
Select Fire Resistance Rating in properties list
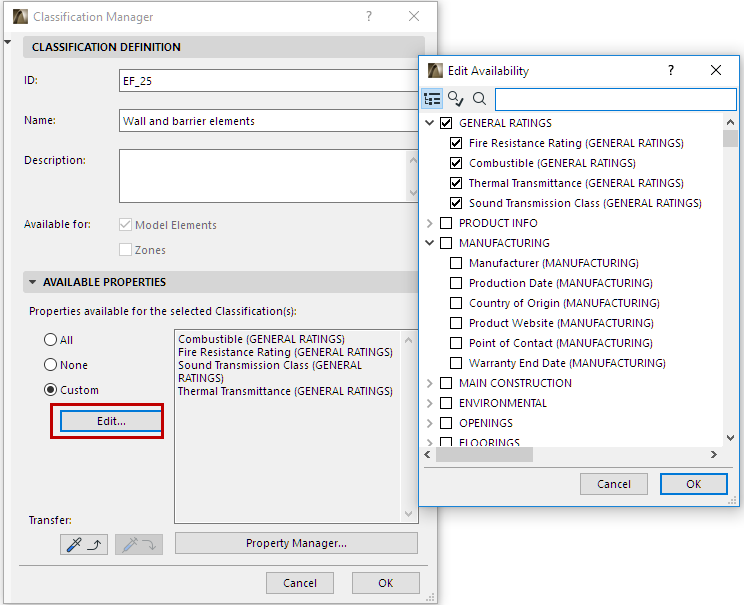[285, 352]
